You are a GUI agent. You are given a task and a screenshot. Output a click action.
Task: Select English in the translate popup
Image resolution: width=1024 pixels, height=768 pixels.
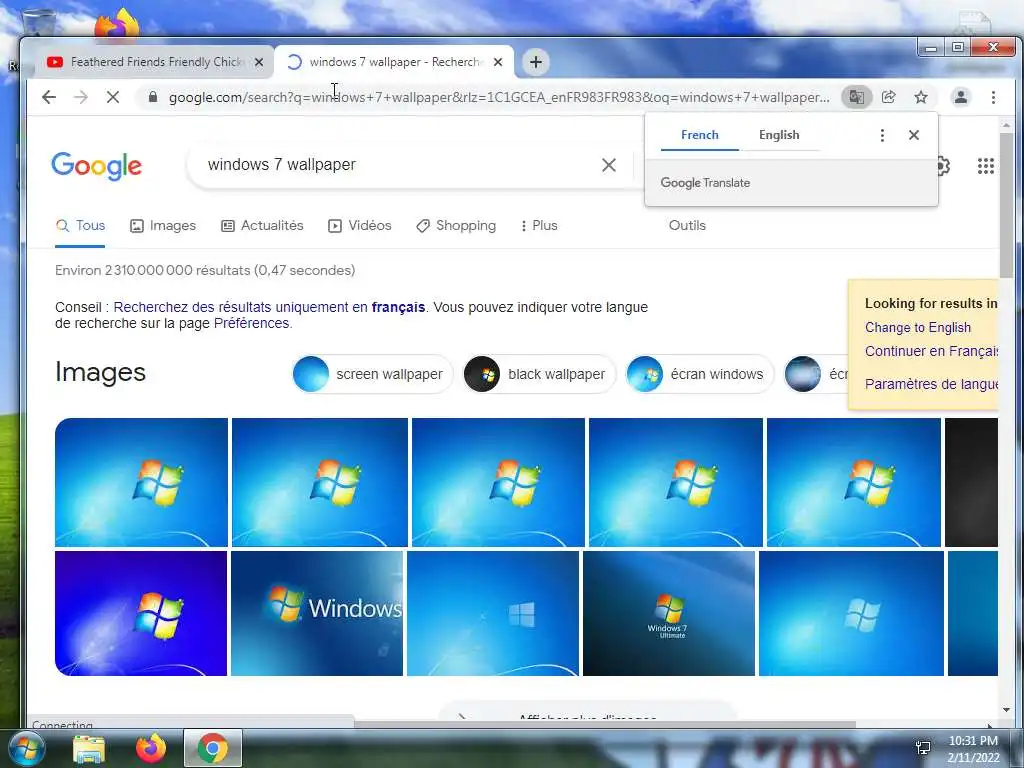(x=778, y=135)
